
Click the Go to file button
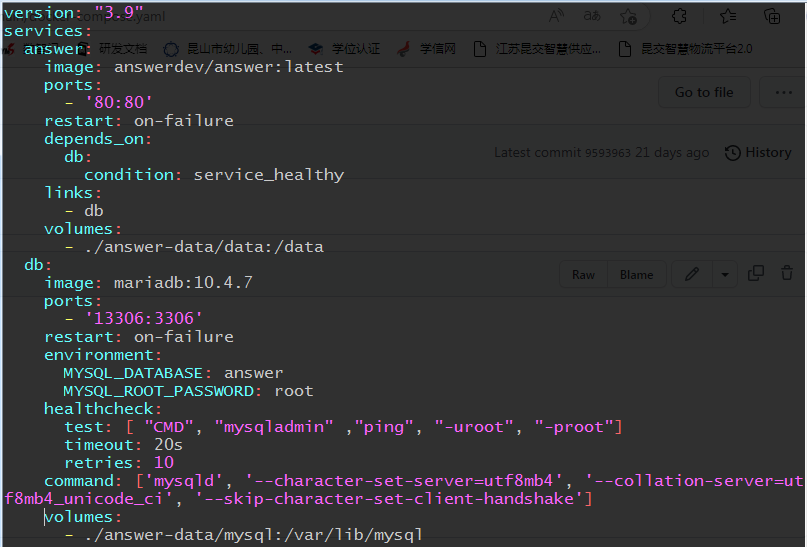click(x=704, y=93)
